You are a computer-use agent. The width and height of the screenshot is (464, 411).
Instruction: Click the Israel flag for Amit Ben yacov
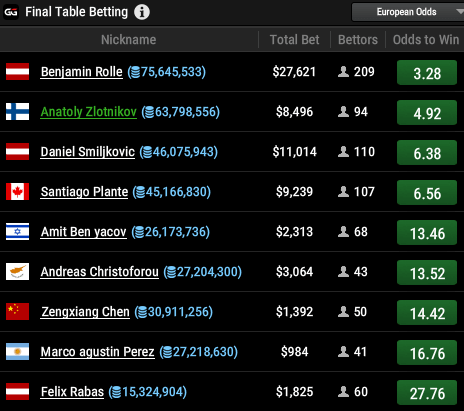(17, 232)
